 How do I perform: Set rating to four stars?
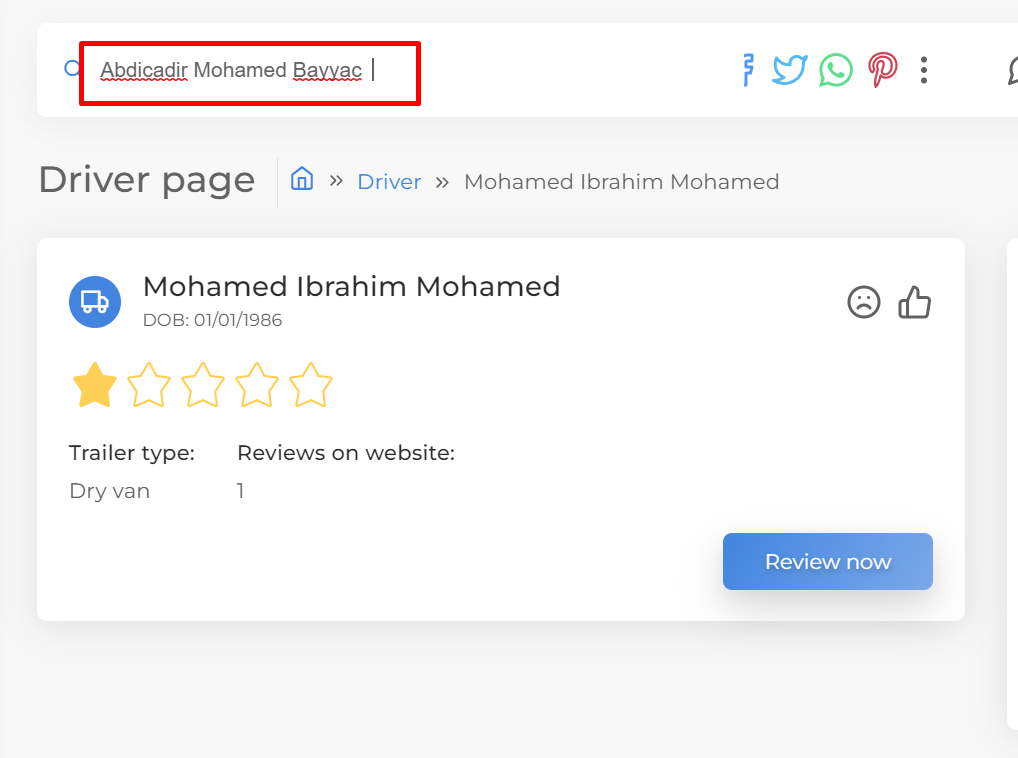click(257, 386)
